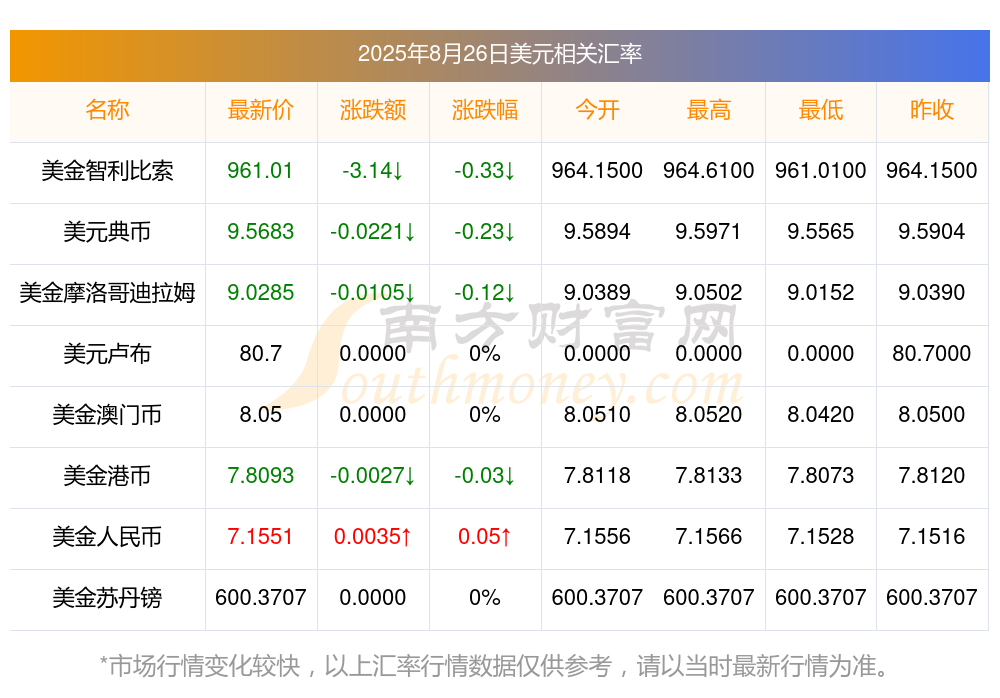
Task: Click change percent -0.03↓
Action: point(485,476)
